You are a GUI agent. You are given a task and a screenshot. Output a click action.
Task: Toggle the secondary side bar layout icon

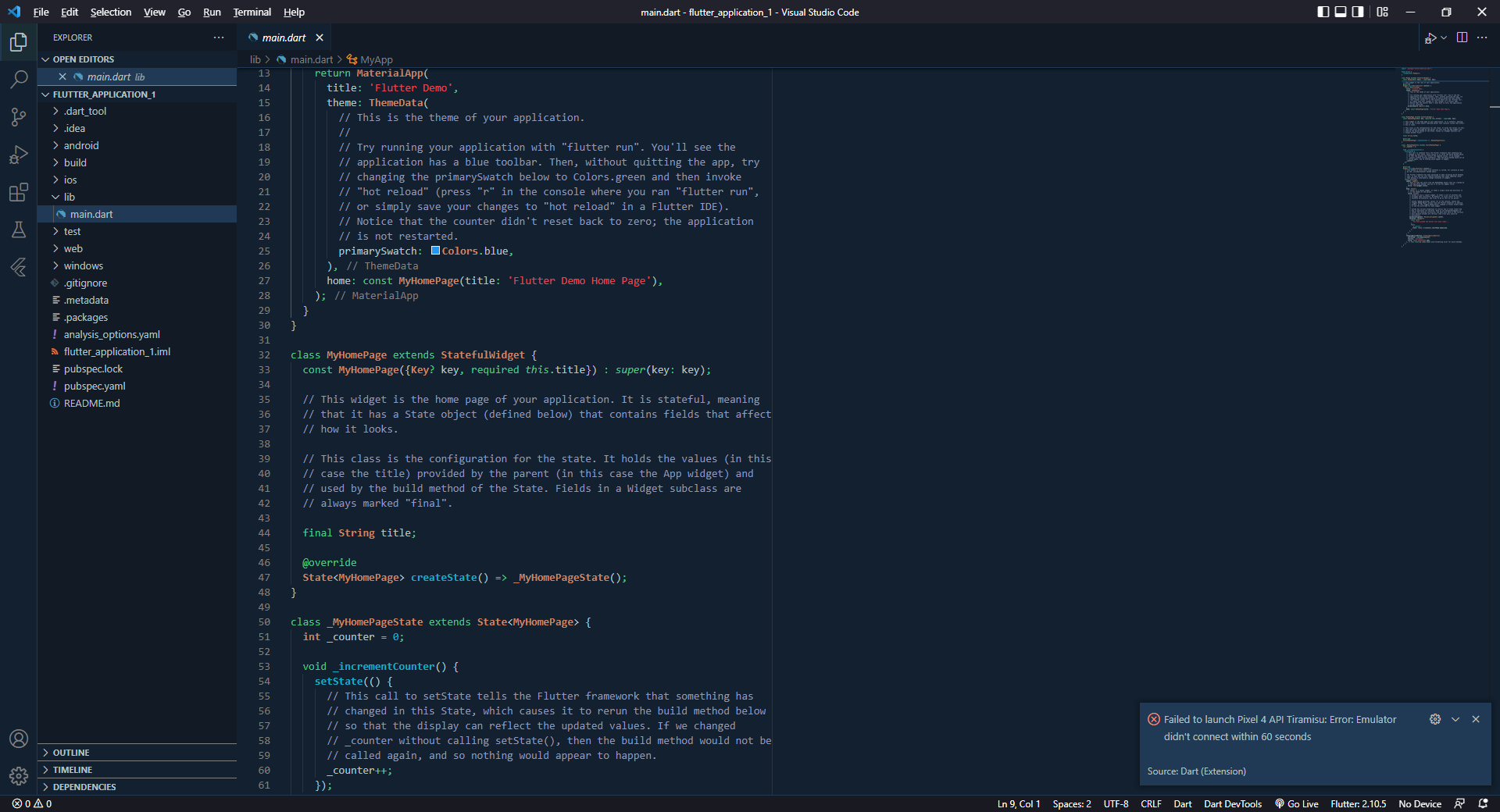[x=1358, y=12]
